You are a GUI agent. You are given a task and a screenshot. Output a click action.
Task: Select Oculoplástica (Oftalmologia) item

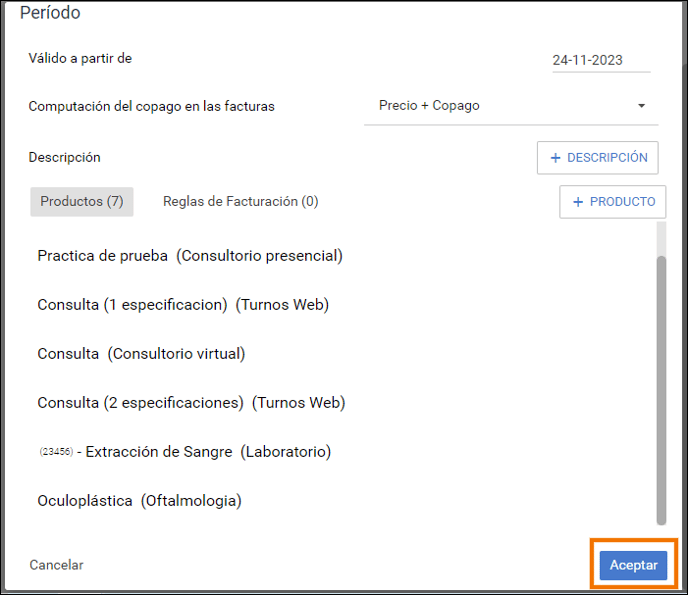[x=140, y=501]
